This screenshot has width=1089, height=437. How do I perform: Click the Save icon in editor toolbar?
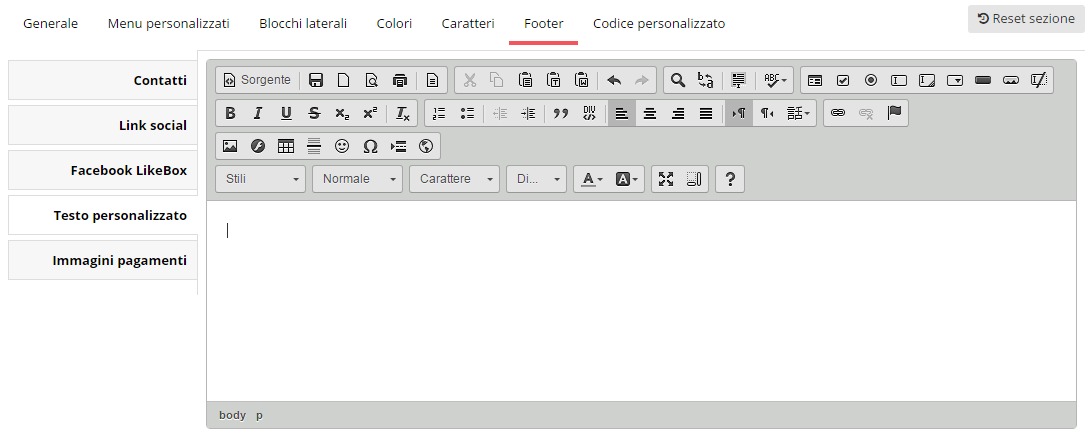(316, 80)
